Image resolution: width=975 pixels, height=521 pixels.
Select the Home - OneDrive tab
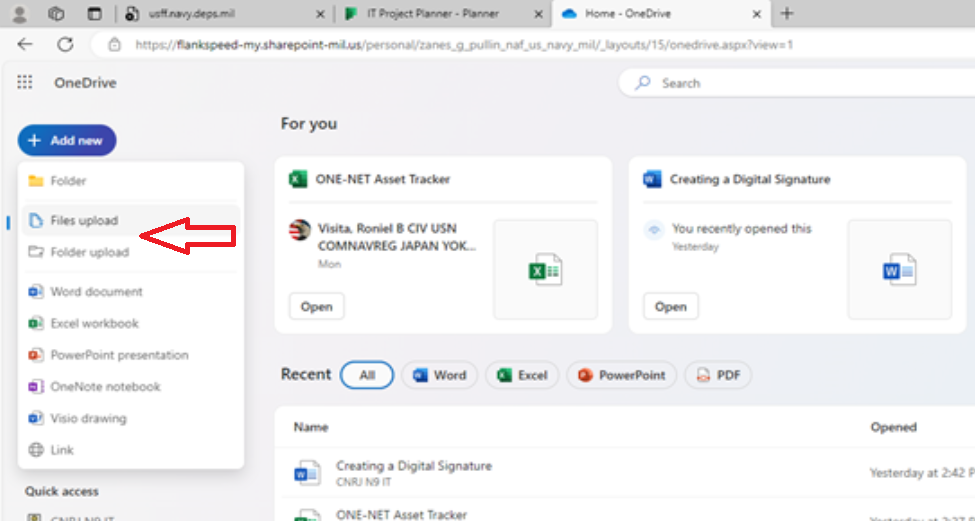[662, 14]
